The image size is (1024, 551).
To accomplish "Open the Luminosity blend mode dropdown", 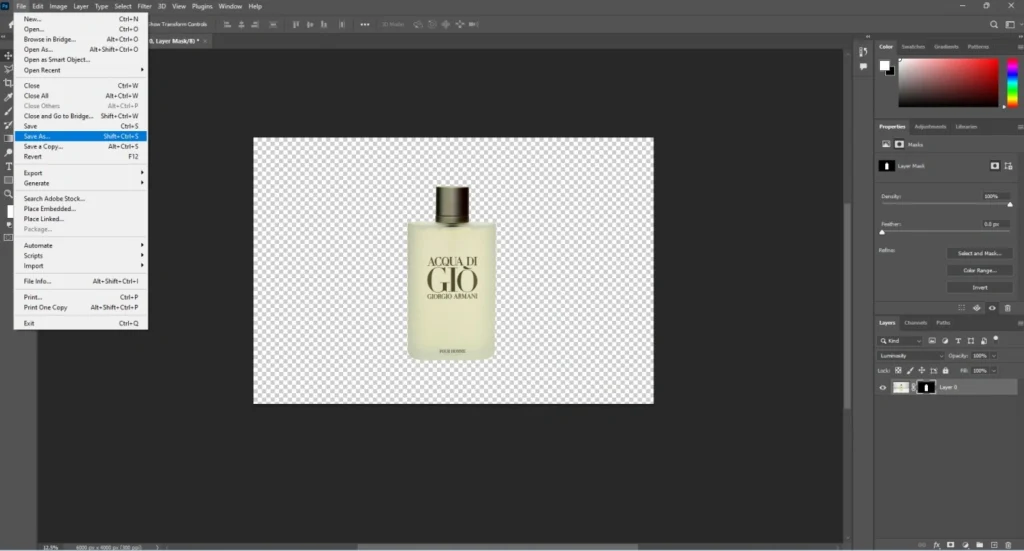I will 910,356.
